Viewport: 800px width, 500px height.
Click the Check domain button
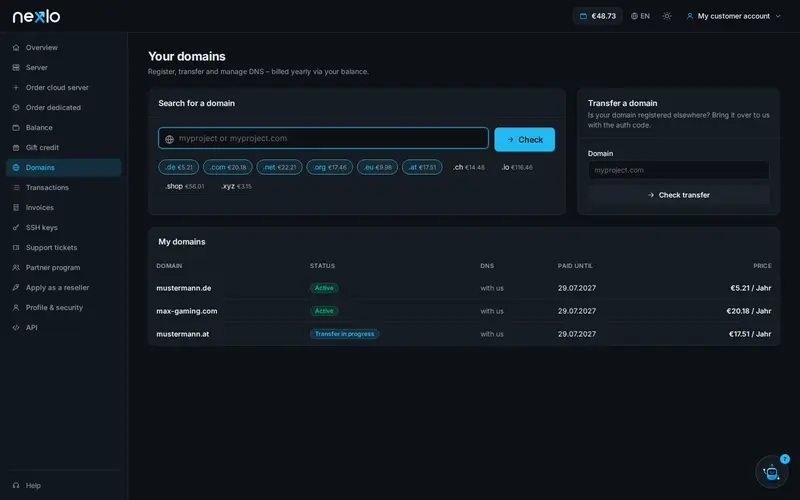point(524,139)
